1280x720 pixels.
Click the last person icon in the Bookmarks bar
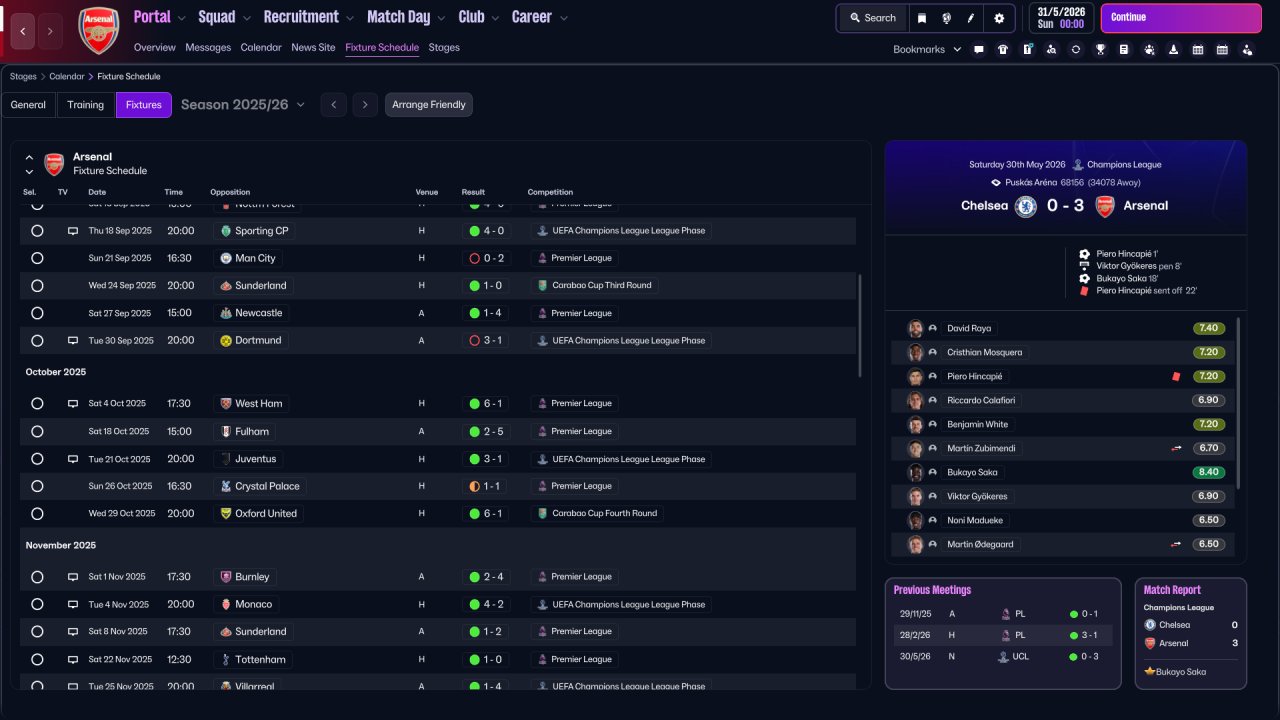[1246, 49]
